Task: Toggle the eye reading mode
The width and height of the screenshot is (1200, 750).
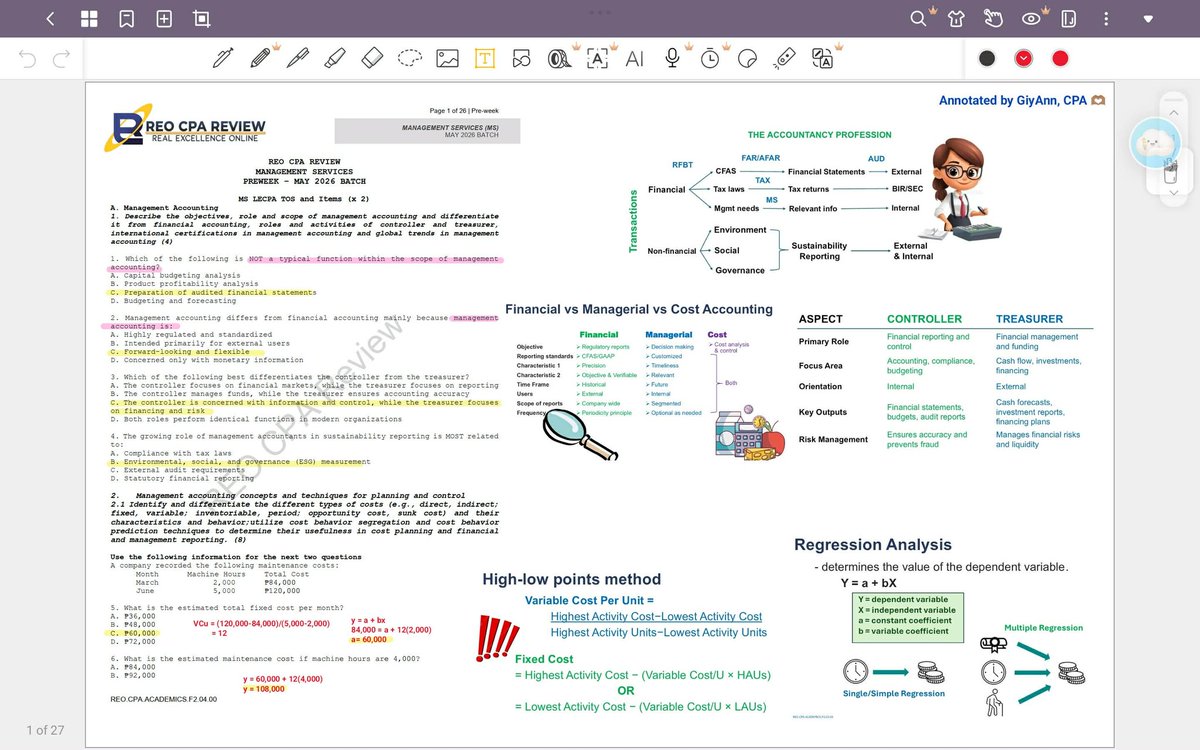Action: coord(1031,19)
